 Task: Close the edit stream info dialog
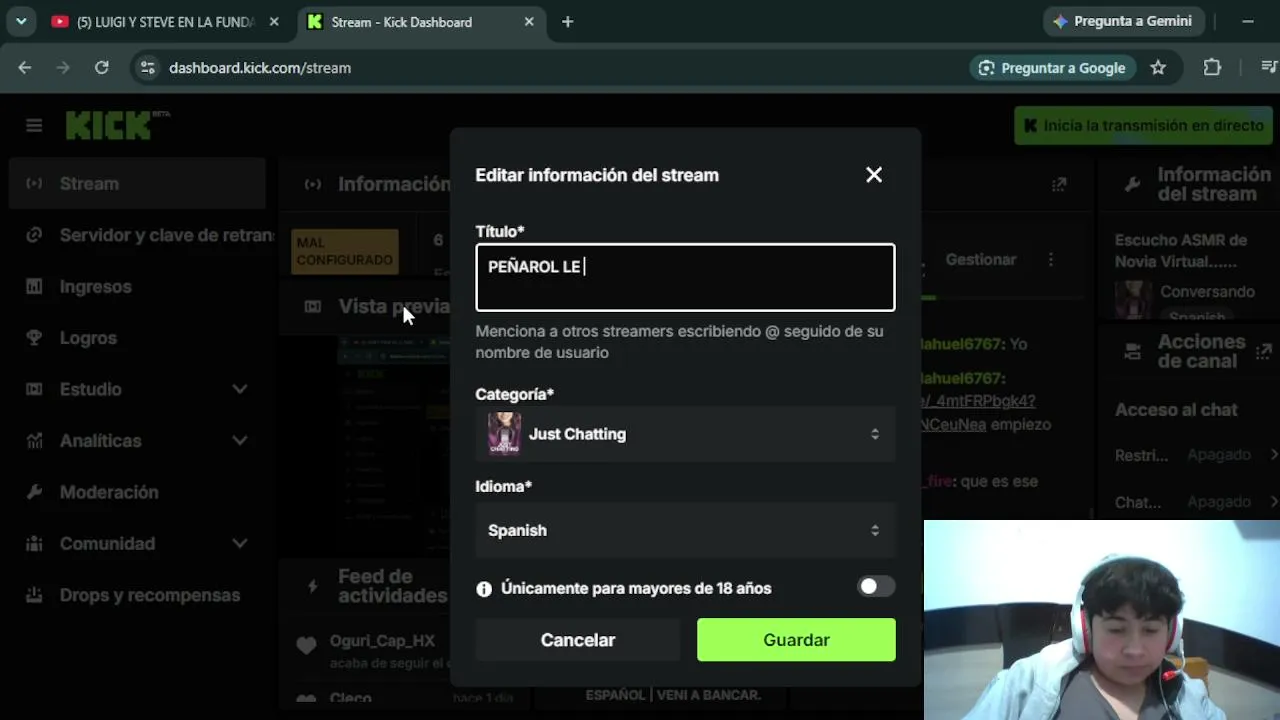(x=874, y=175)
